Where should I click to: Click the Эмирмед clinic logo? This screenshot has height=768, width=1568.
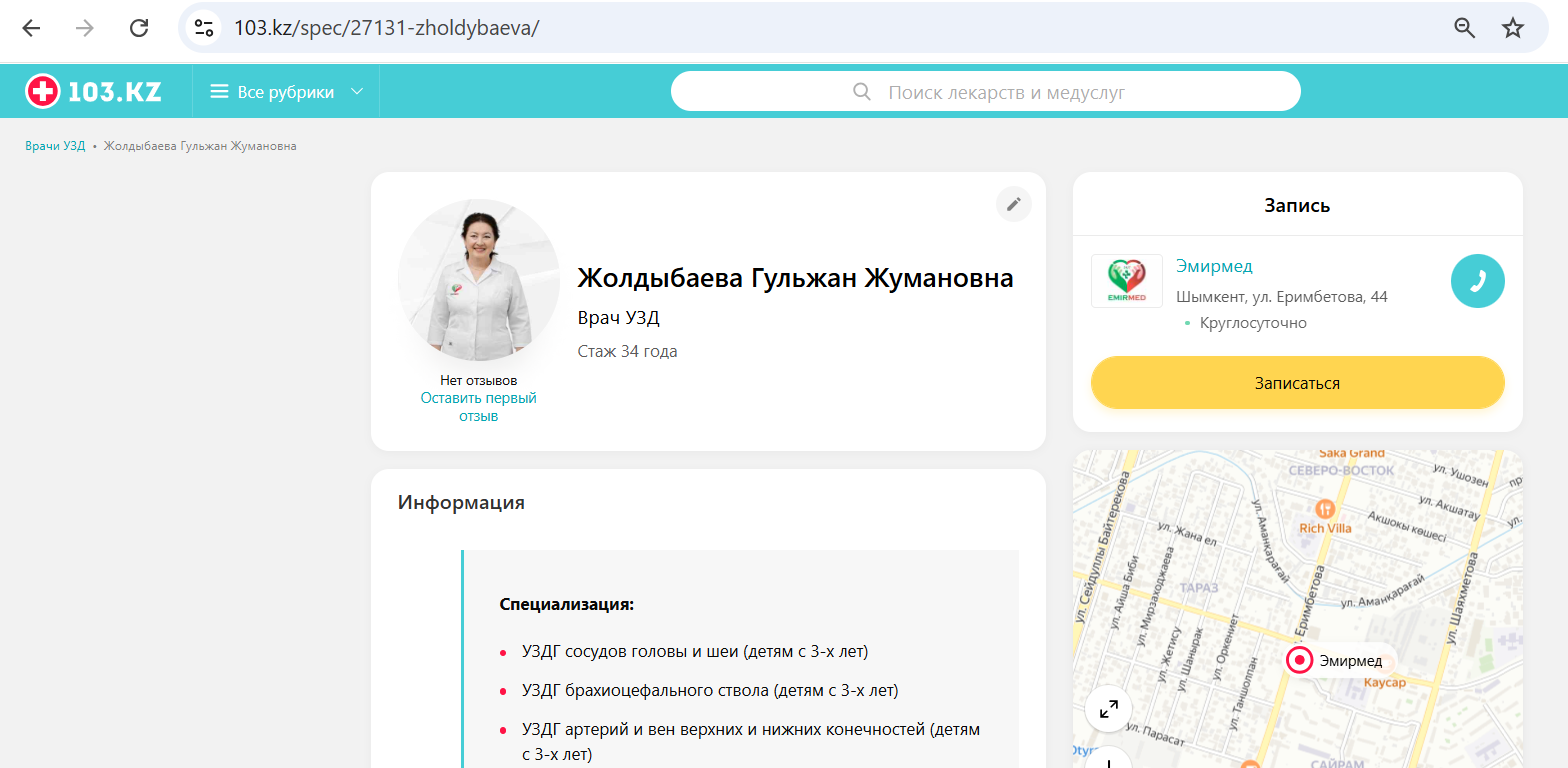click(1127, 281)
